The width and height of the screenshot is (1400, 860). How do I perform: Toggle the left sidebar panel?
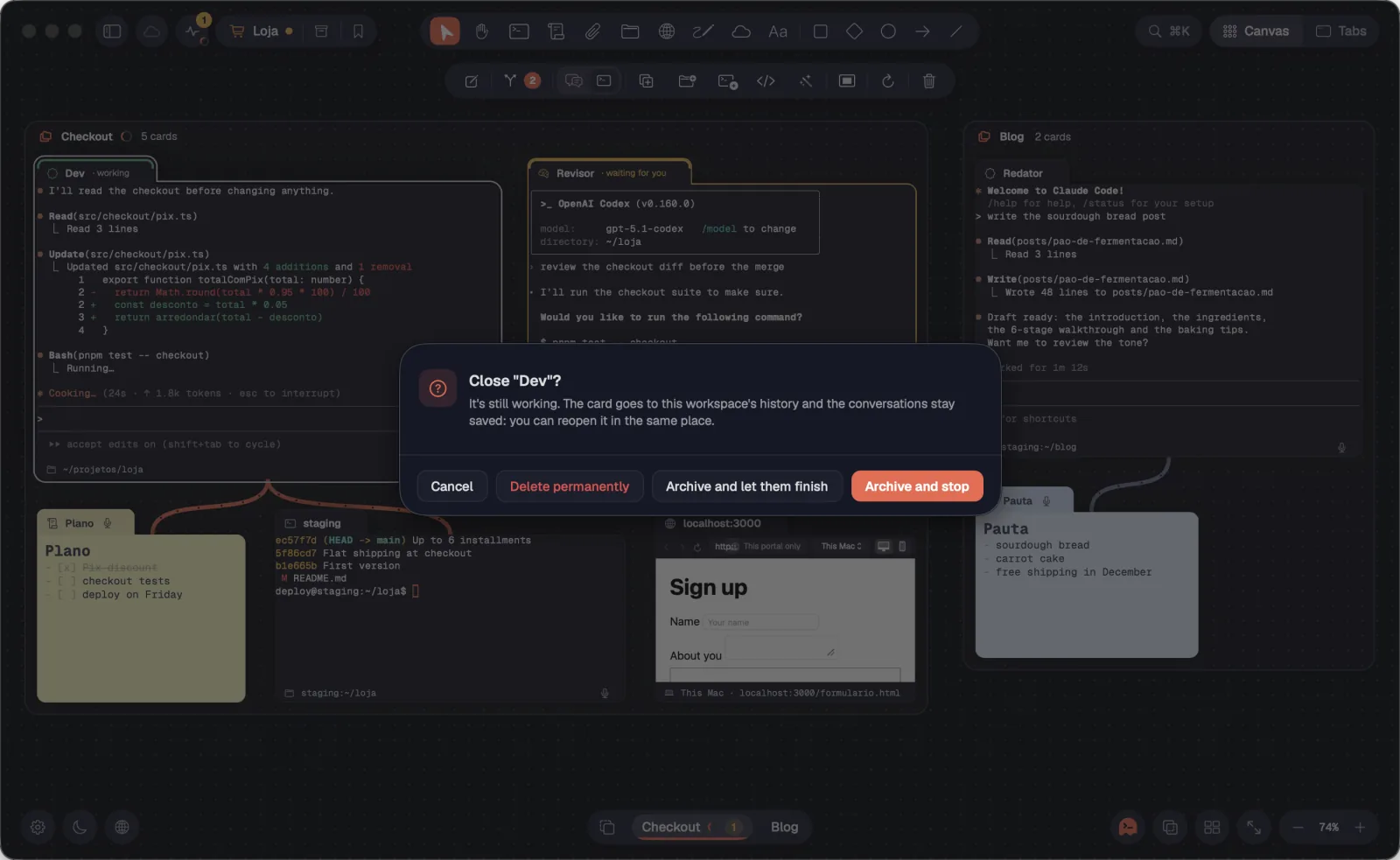[x=112, y=31]
